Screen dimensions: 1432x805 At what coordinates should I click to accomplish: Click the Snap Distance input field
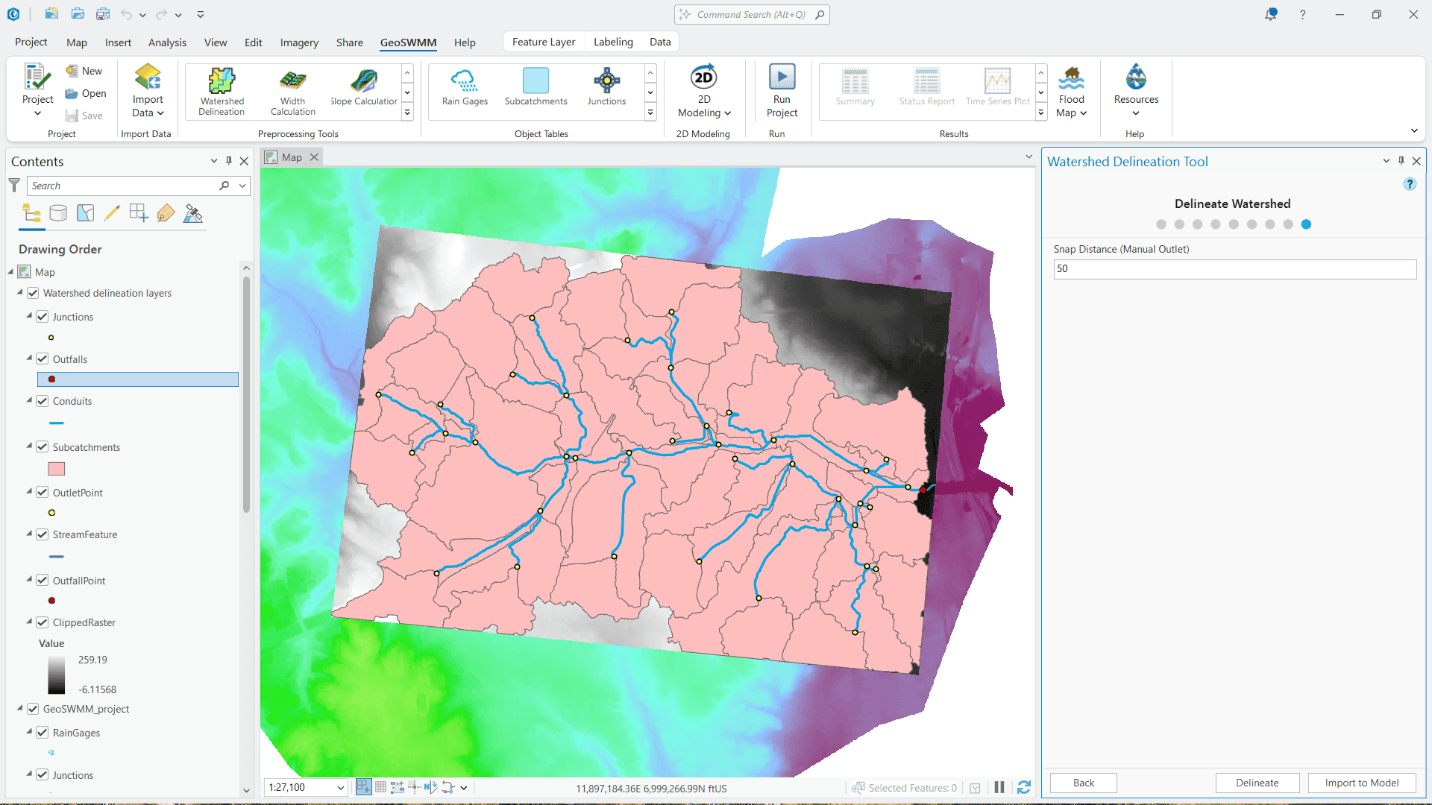[1234, 269]
